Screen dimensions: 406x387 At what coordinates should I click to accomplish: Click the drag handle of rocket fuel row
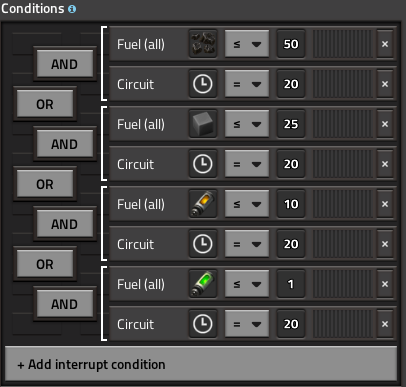343,204
